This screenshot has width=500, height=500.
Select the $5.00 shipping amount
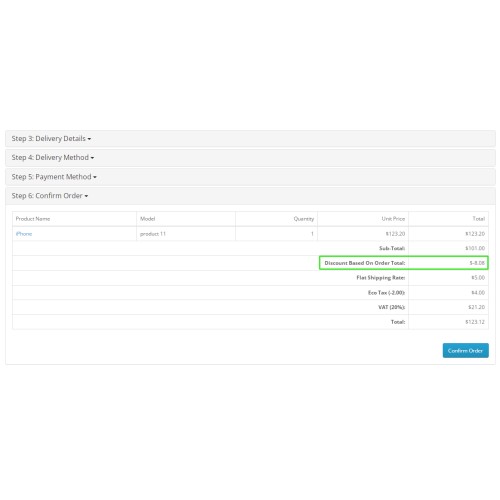(478, 278)
